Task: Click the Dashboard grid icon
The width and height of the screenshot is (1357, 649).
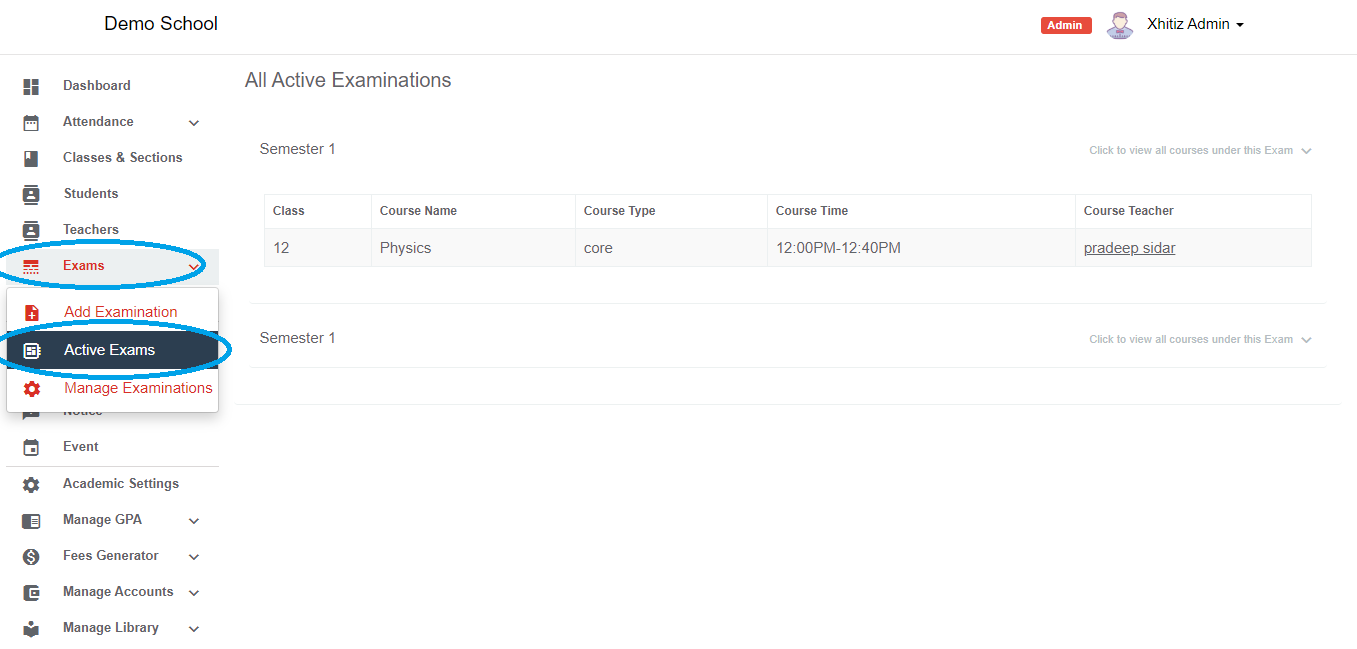Action: pyautogui.click(x=31, y=87)
